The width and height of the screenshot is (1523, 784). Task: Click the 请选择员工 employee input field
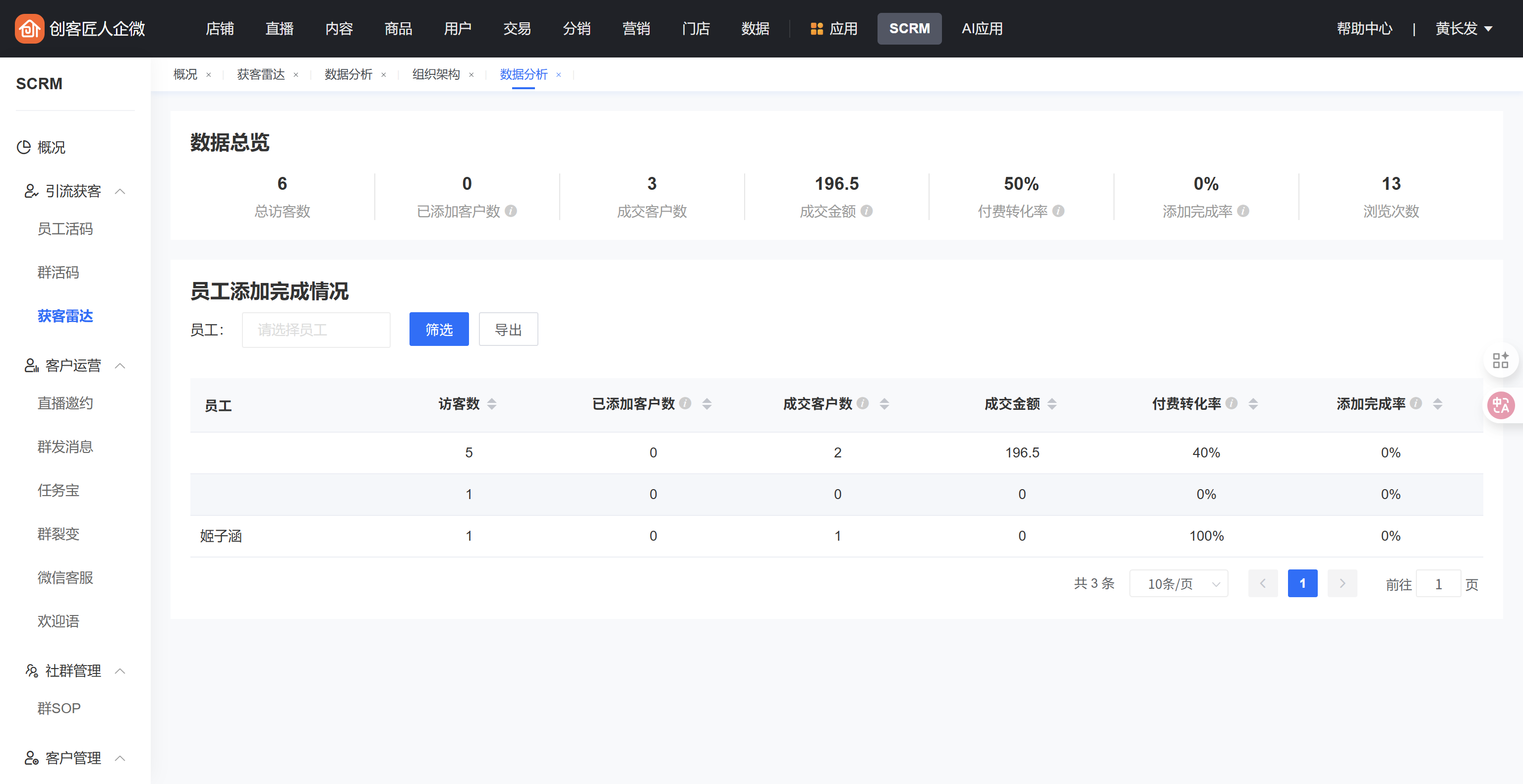point(316,330)
